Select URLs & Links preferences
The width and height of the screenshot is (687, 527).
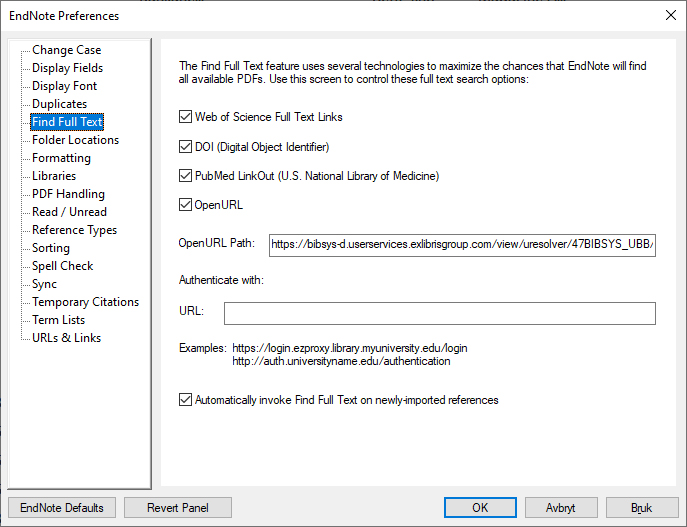[x=67, y=337]
